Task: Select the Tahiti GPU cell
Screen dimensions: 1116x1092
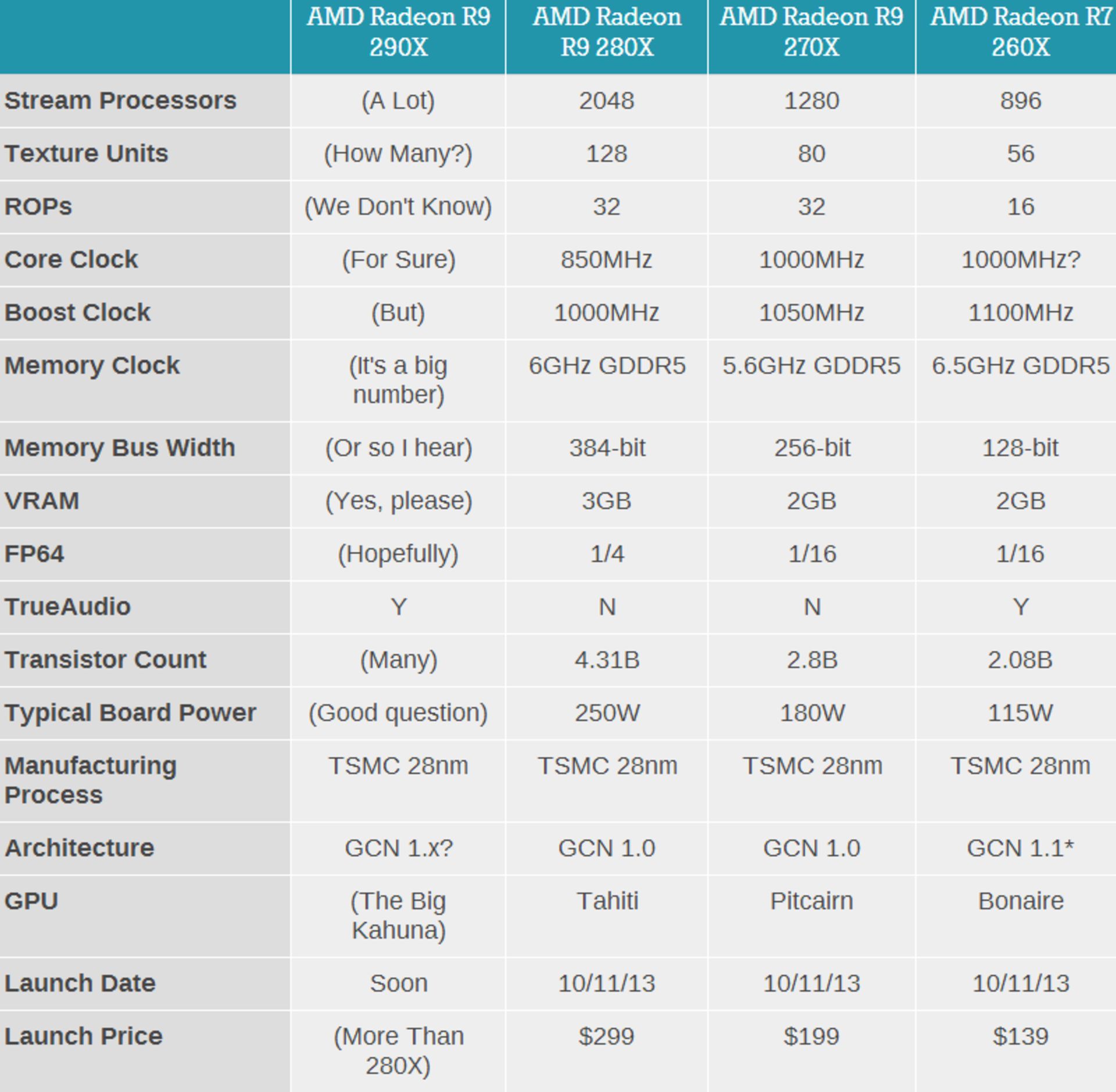Action: (x=607, y=901)
